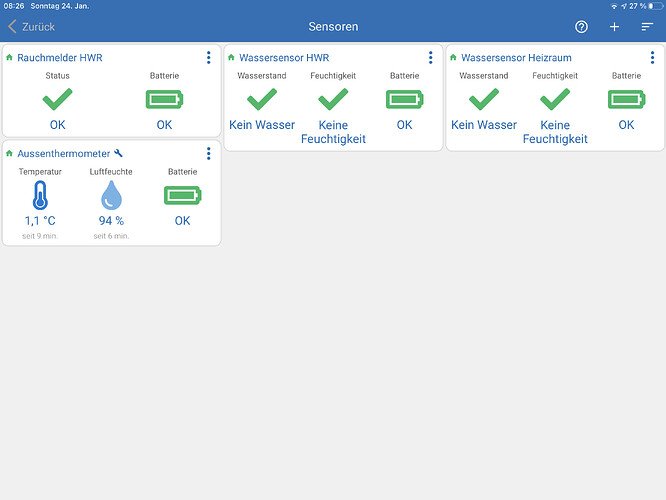Click Wassersensor HWR Wasserstand checkmark

[x=261, y=100]
